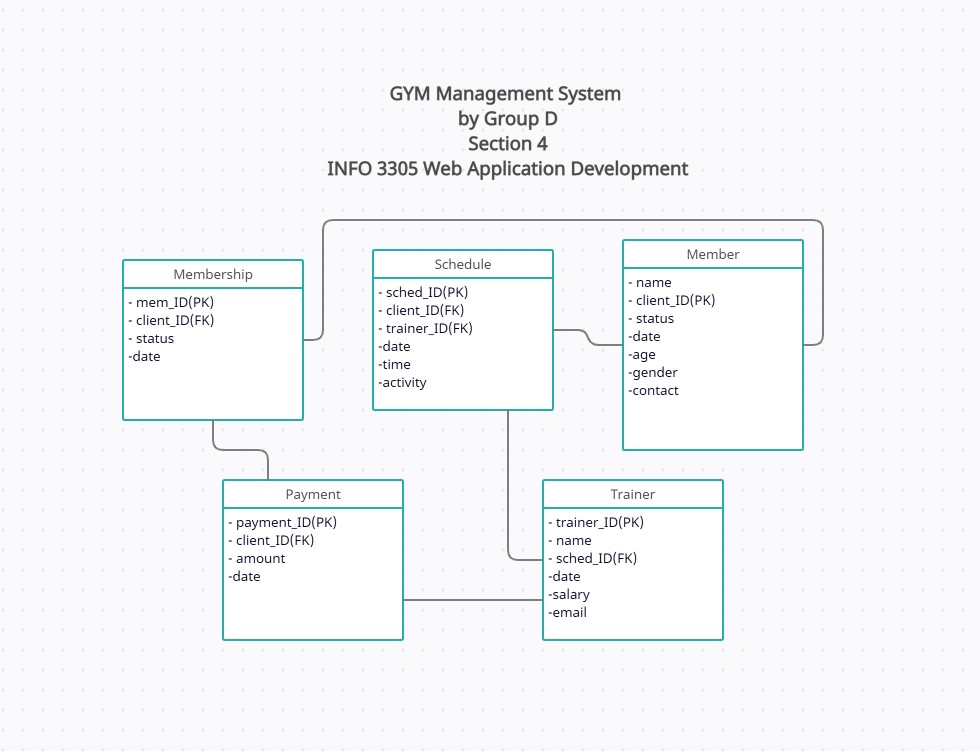Select the connector between Membership and Payment
The width and height of the screenshot is (980, 751).
240,450
